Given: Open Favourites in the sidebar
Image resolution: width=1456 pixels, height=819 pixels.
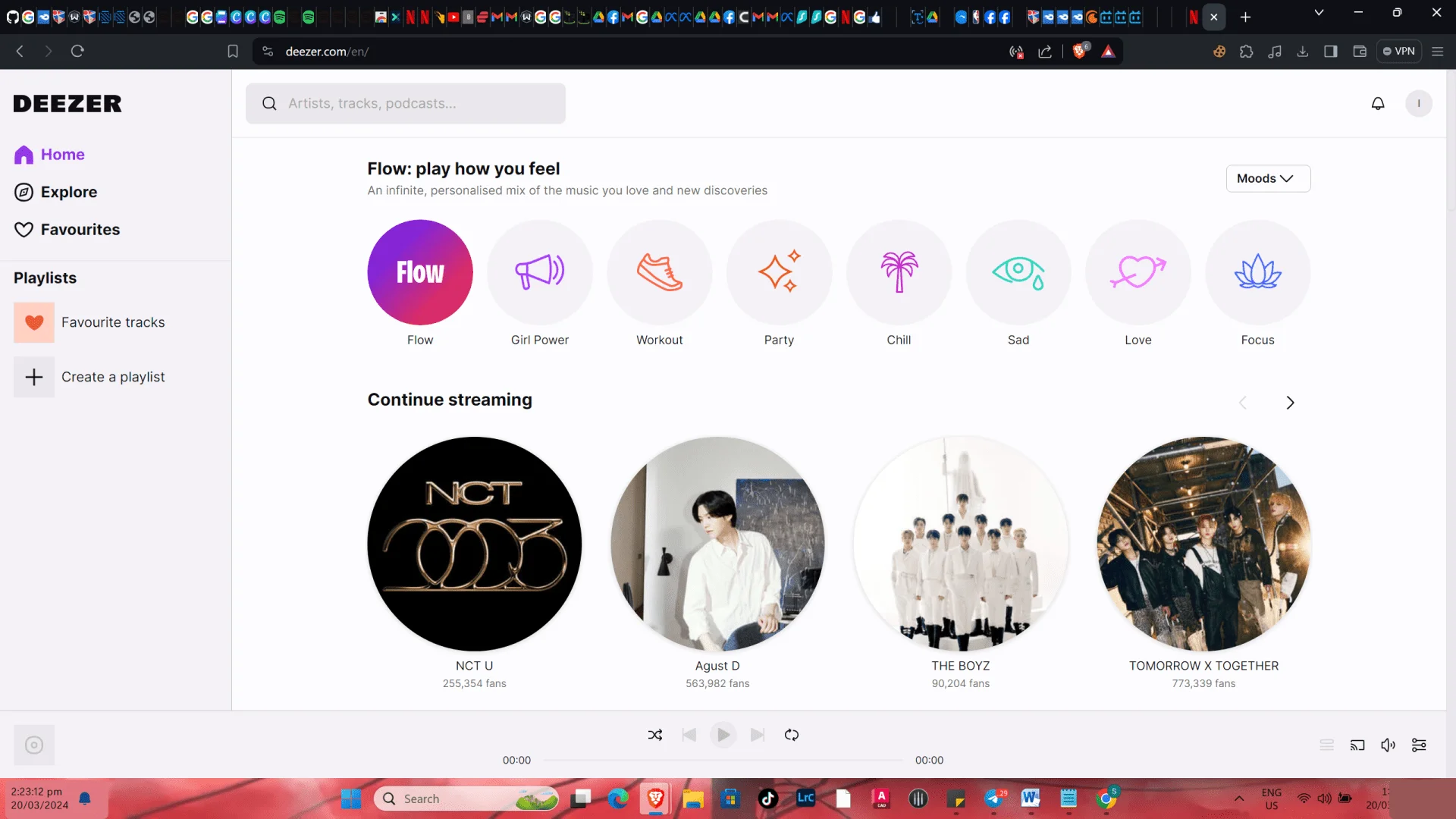Looking at the screenshot, I should pyautogui.click(x=67, y=229).
